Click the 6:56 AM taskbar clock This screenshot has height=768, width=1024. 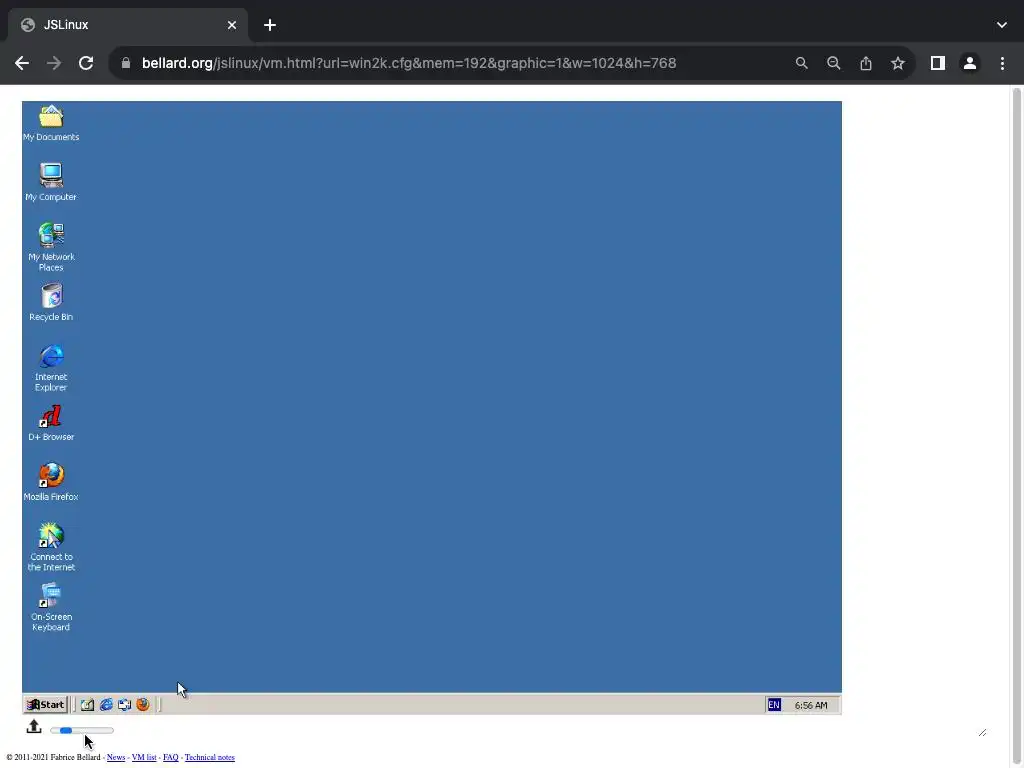(x=810, y=705)
